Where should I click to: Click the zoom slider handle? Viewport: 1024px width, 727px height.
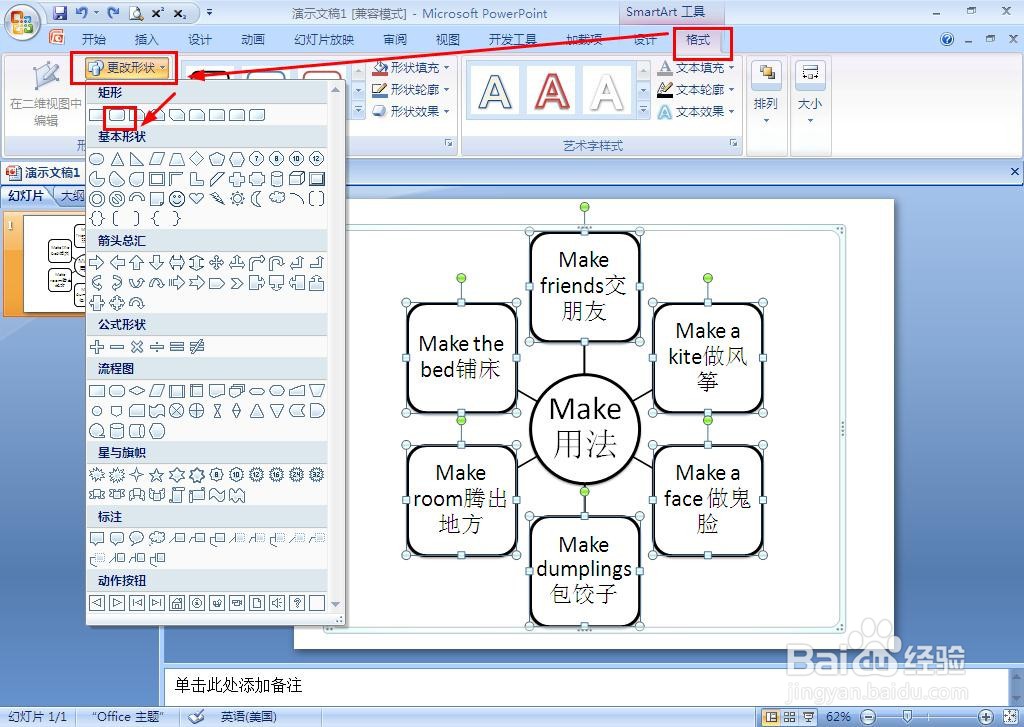pyautogui.click(x=907, y=717)
